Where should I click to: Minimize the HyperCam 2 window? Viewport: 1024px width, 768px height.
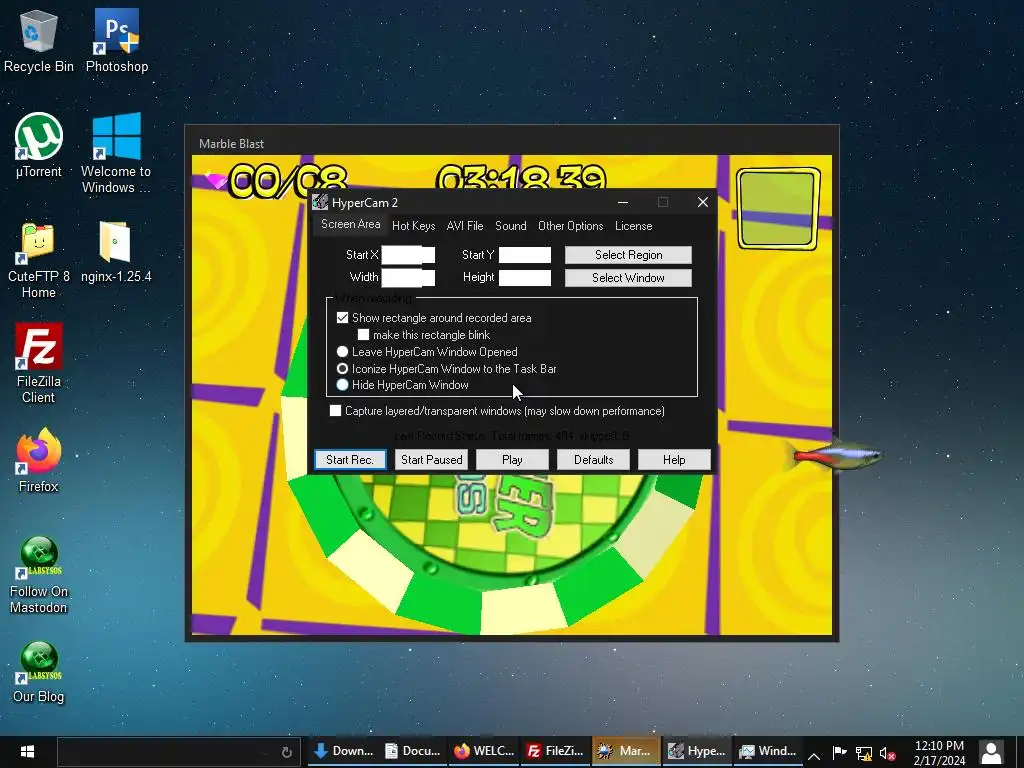pos(623,202)
